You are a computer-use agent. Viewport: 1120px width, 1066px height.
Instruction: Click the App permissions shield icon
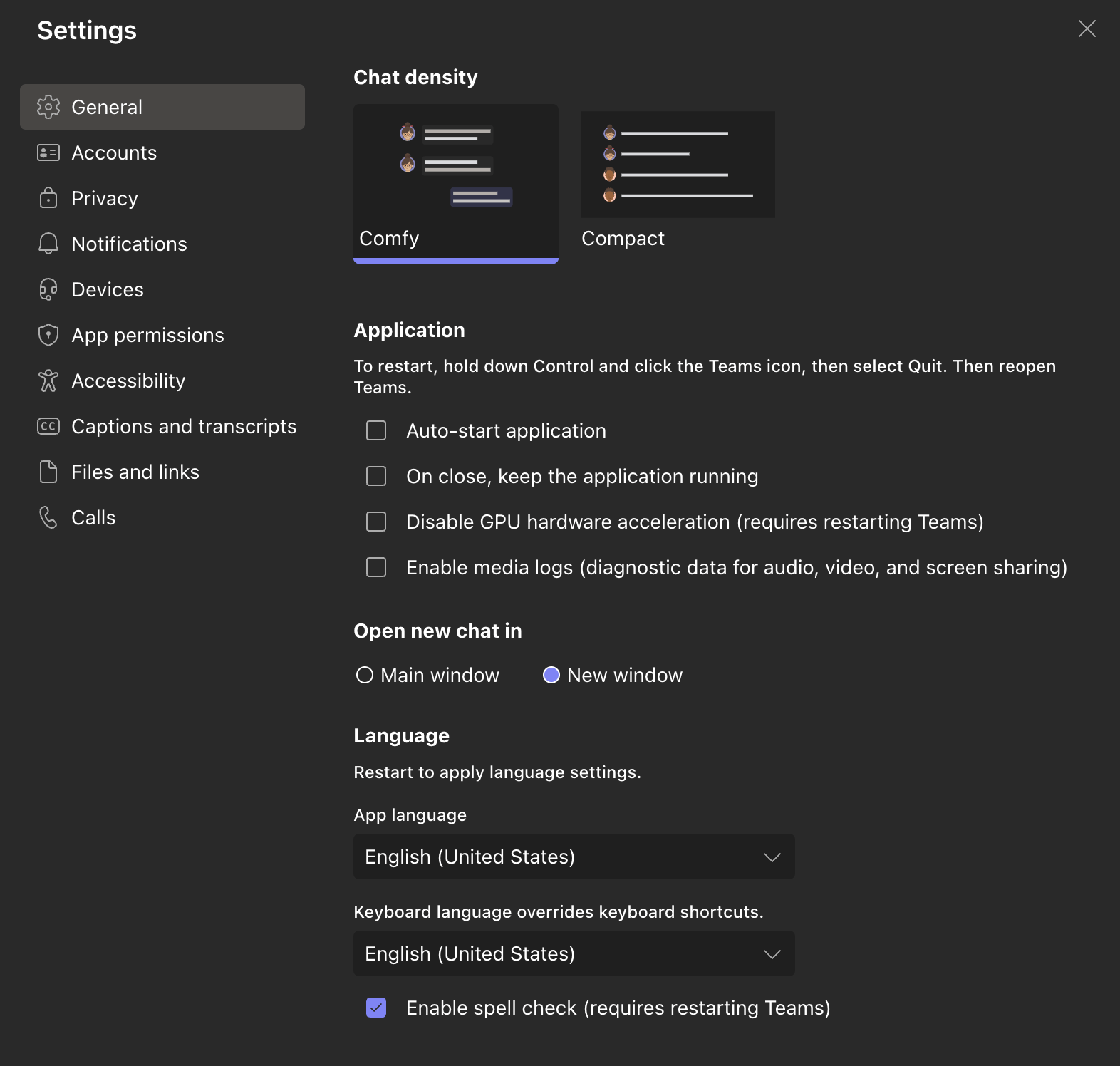point(48,335)
